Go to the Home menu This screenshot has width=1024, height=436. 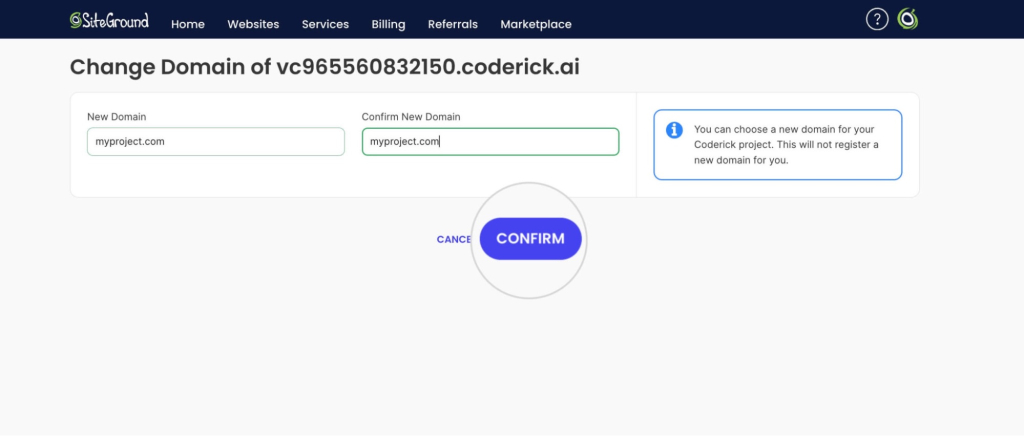click(x=188, y=24)
